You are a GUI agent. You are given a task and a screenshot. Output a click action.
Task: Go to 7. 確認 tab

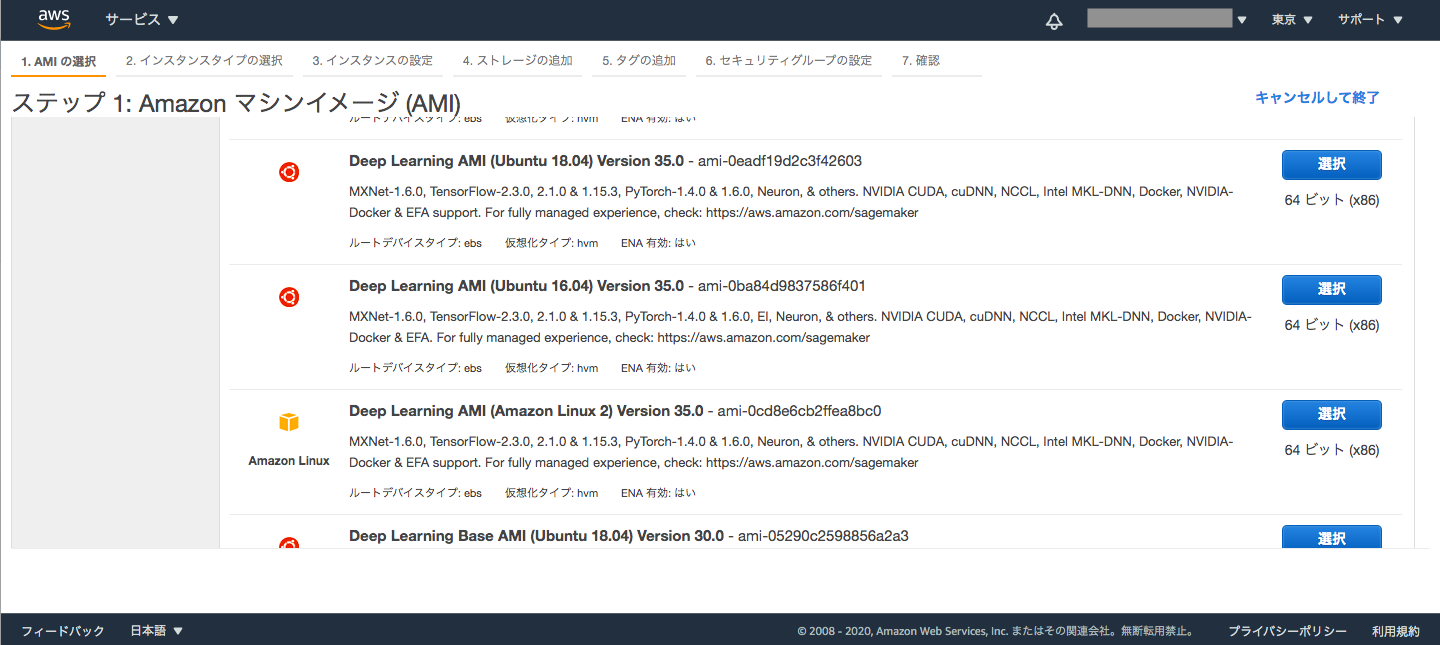(920, 61)
